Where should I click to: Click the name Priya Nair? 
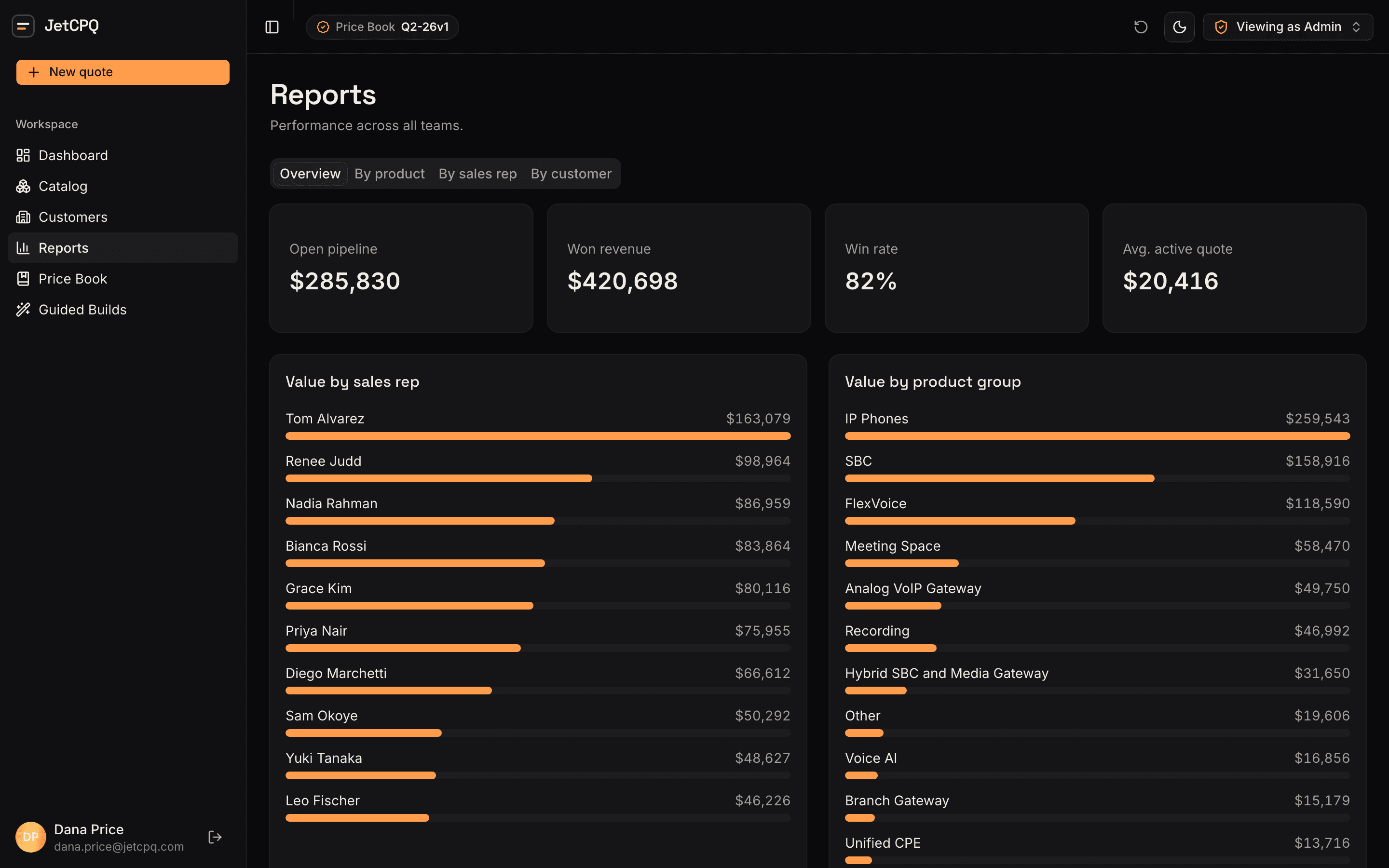[316, 631]
